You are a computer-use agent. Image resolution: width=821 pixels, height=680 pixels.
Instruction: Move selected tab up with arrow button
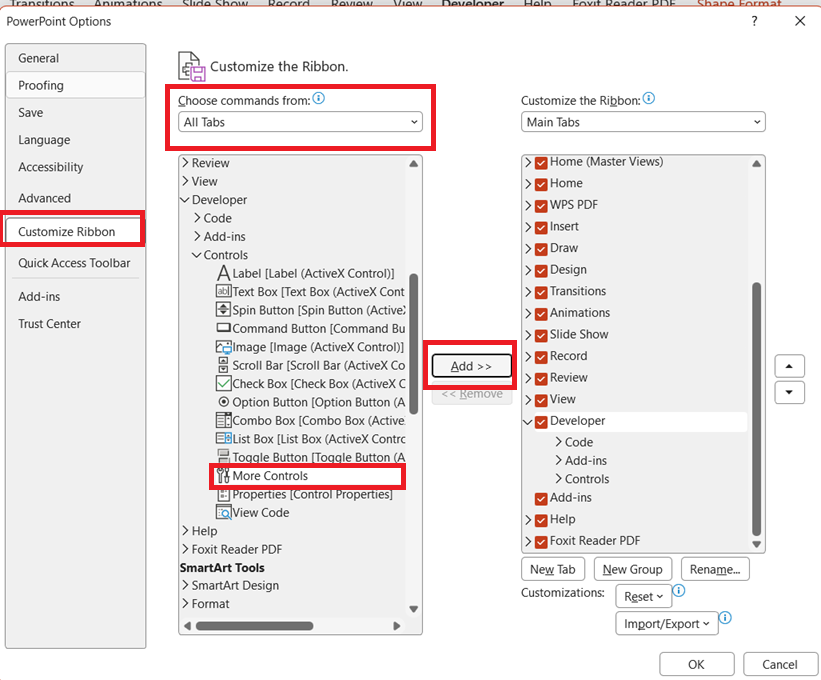(789, 366)
